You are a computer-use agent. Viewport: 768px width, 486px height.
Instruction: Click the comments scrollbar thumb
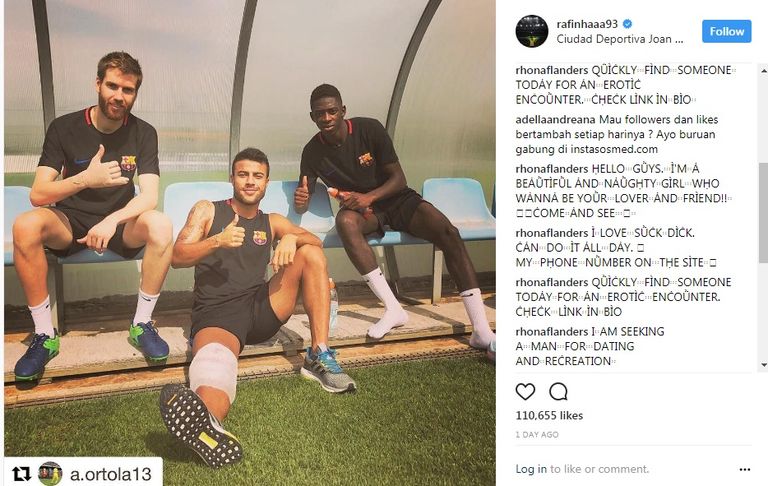pos(763,213)
